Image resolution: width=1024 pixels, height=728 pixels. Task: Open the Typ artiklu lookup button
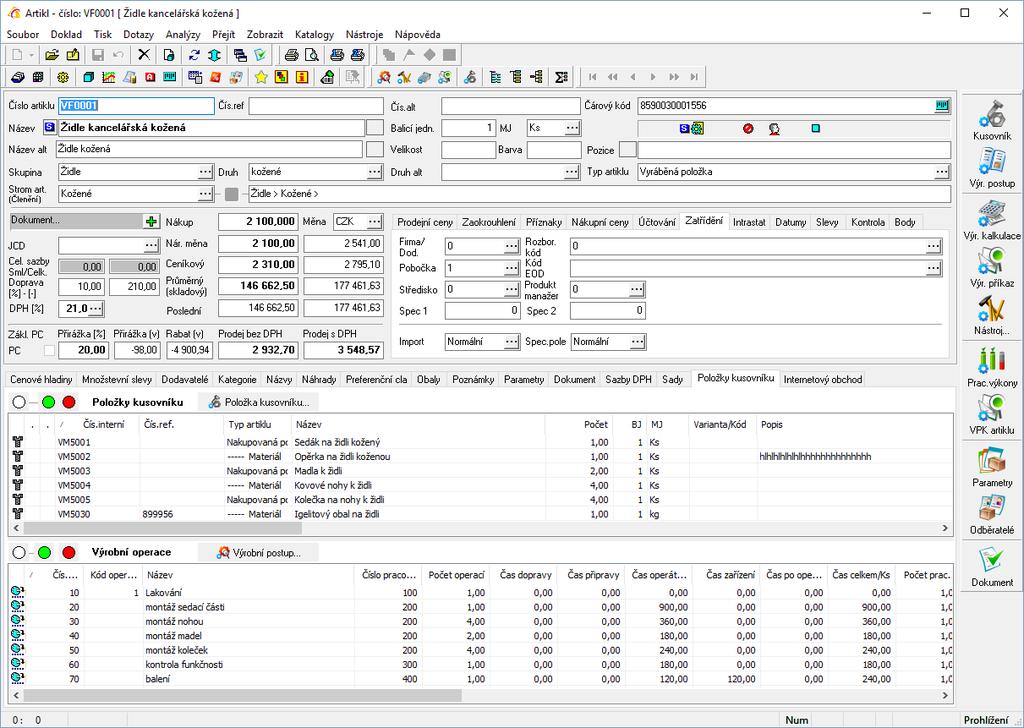point(941,172)
